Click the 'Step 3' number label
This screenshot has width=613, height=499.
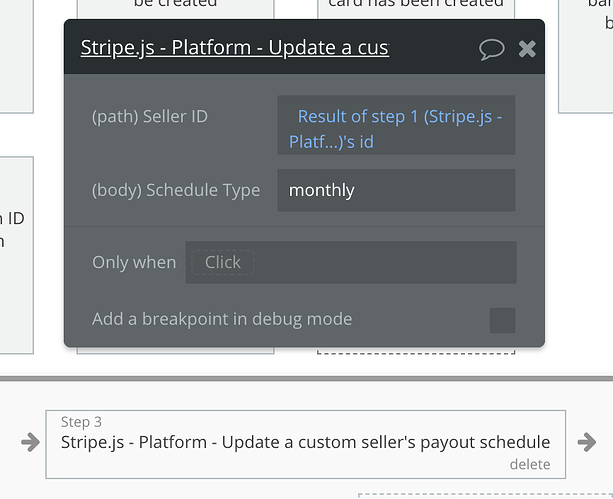[x=81, y=422]
